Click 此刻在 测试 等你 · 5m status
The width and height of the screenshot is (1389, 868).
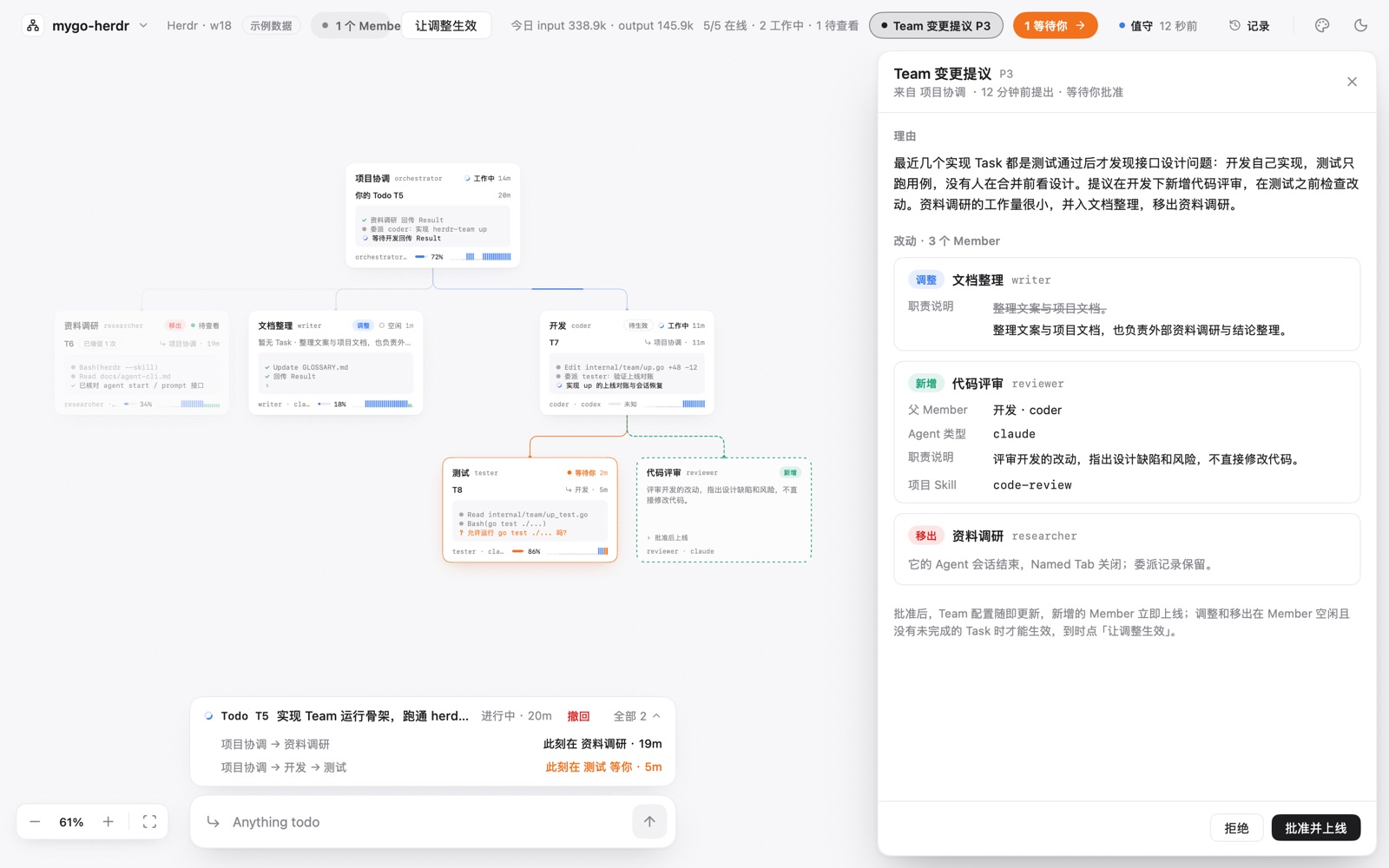click(x=603, y=767)
